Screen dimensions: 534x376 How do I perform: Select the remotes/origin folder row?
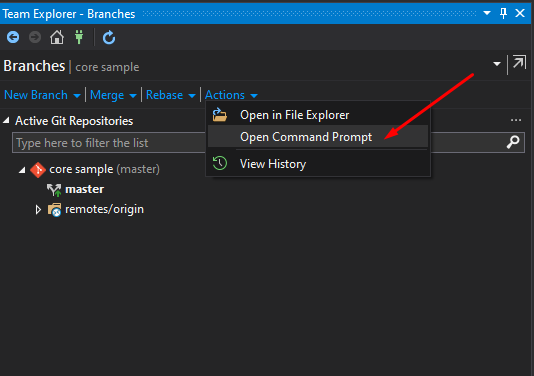pos(104,209)
